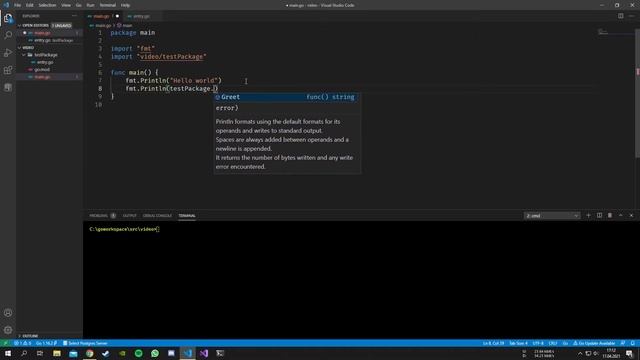This screenshot has width=640, height=360.
Task: Click the code minimap
Action: tap(603, 32)
